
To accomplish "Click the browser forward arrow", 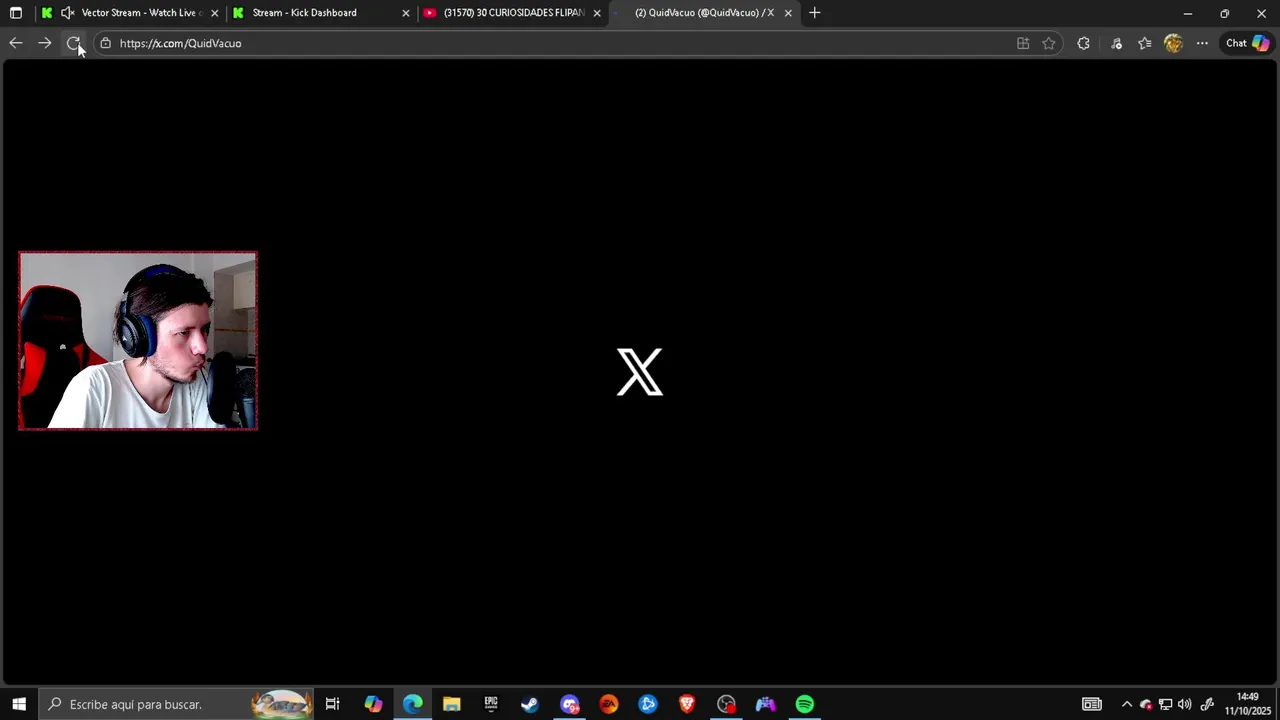I will pos(44,43).
